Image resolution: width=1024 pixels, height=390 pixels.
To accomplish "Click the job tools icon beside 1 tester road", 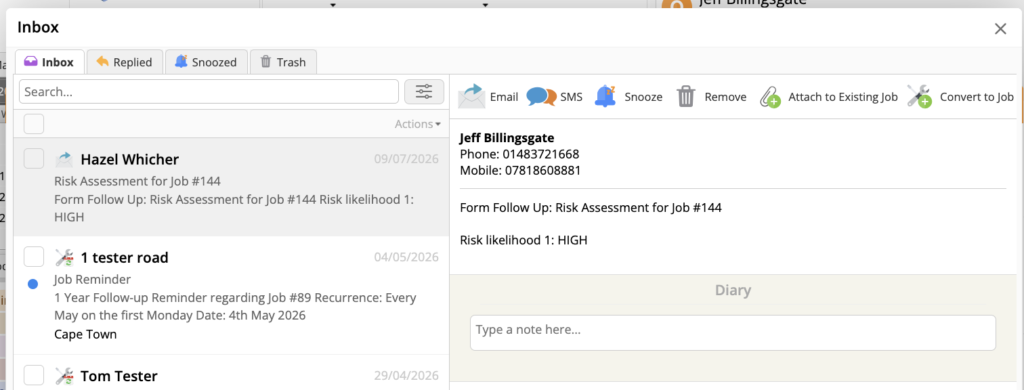I will 65,257.
